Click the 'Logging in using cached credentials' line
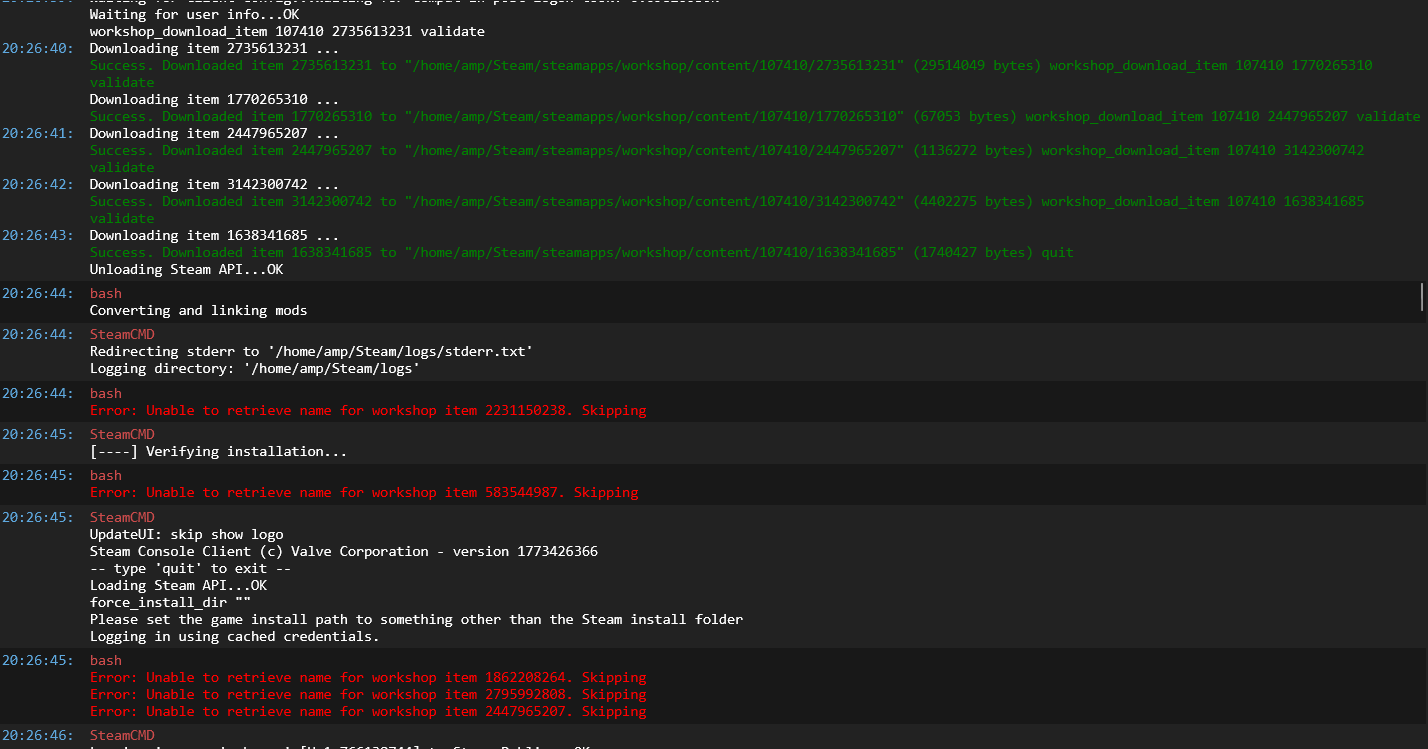1428x749 pixels. [x=234, y=636]
